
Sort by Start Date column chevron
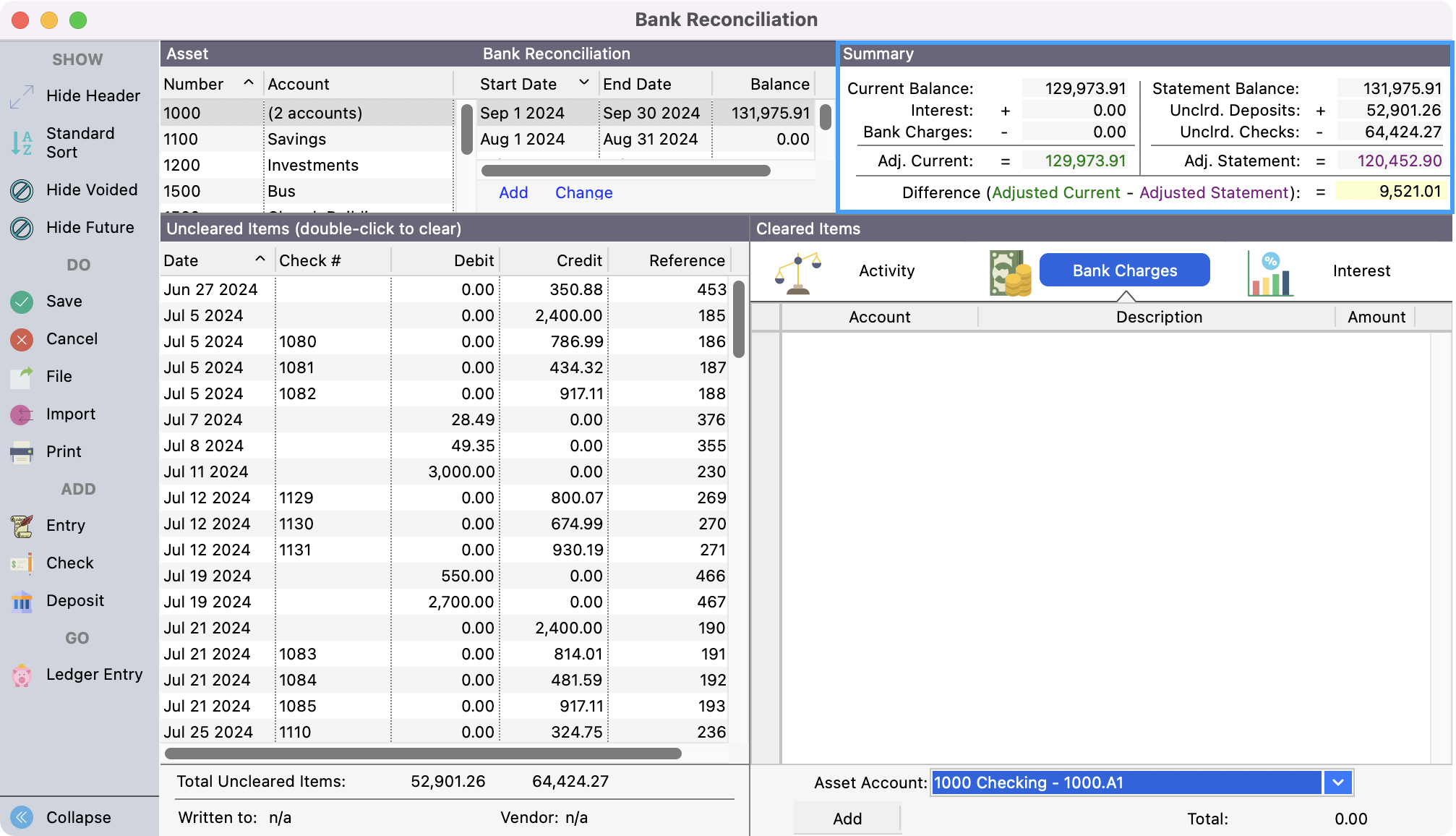tap(584, 83)
